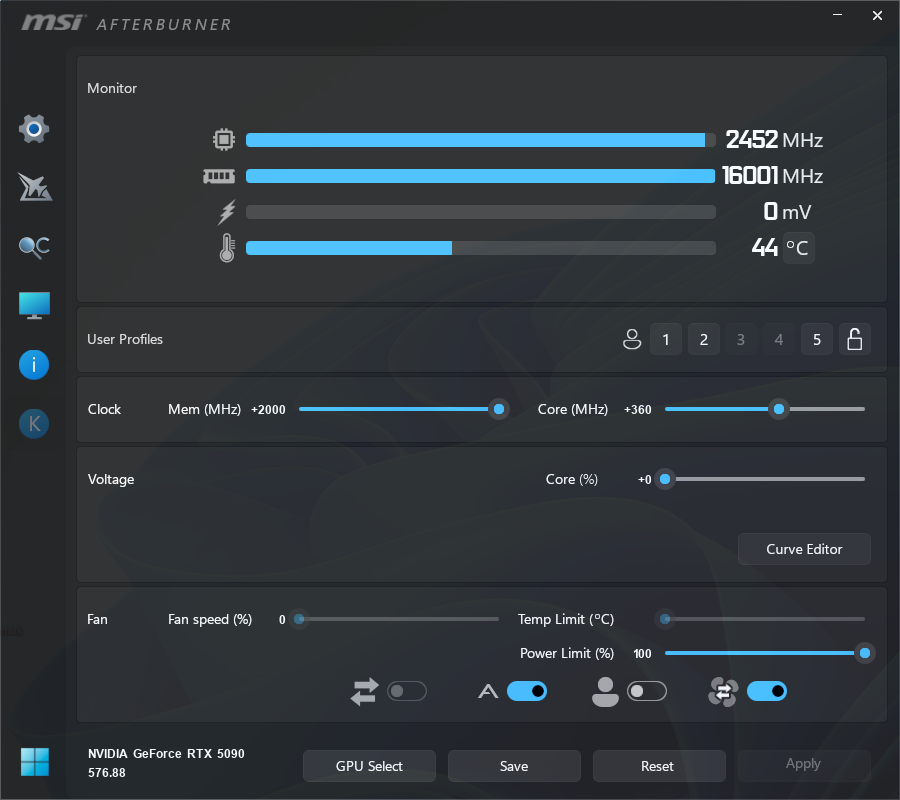
Task: Click the Reset button
Action: [x=658, y=766]
